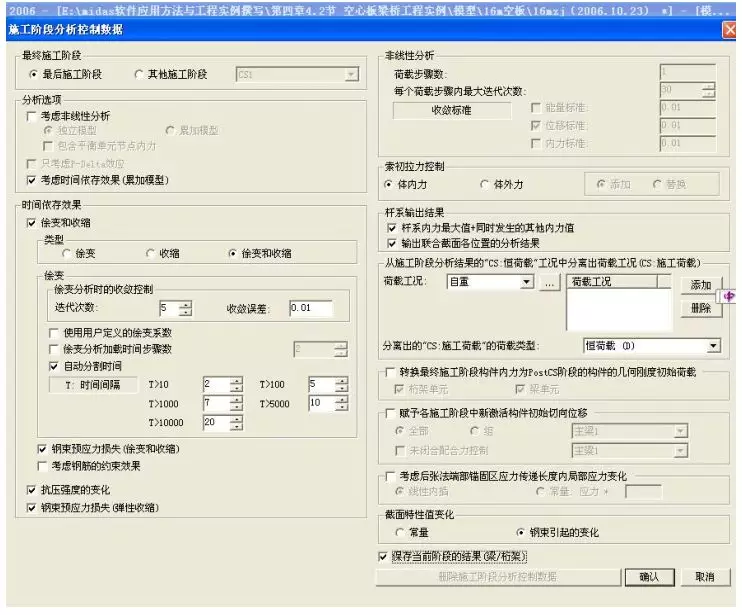Enable 使用用户定义的徐变系数 checkbox
The height and width of the screenshot is (615, 742).
pyautogui.click(x=54, y=333)
